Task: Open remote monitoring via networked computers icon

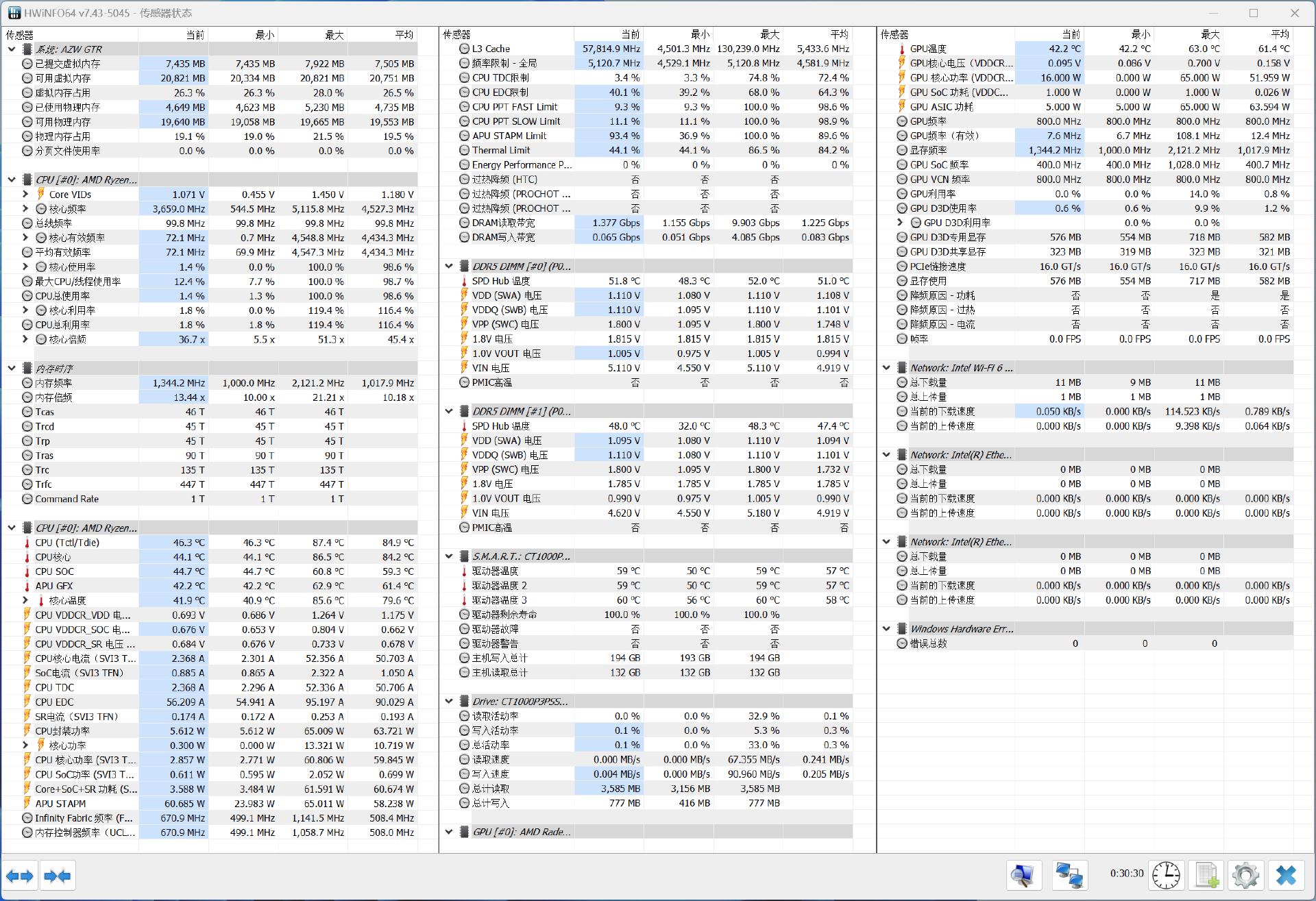Action: pos(1070,875)
